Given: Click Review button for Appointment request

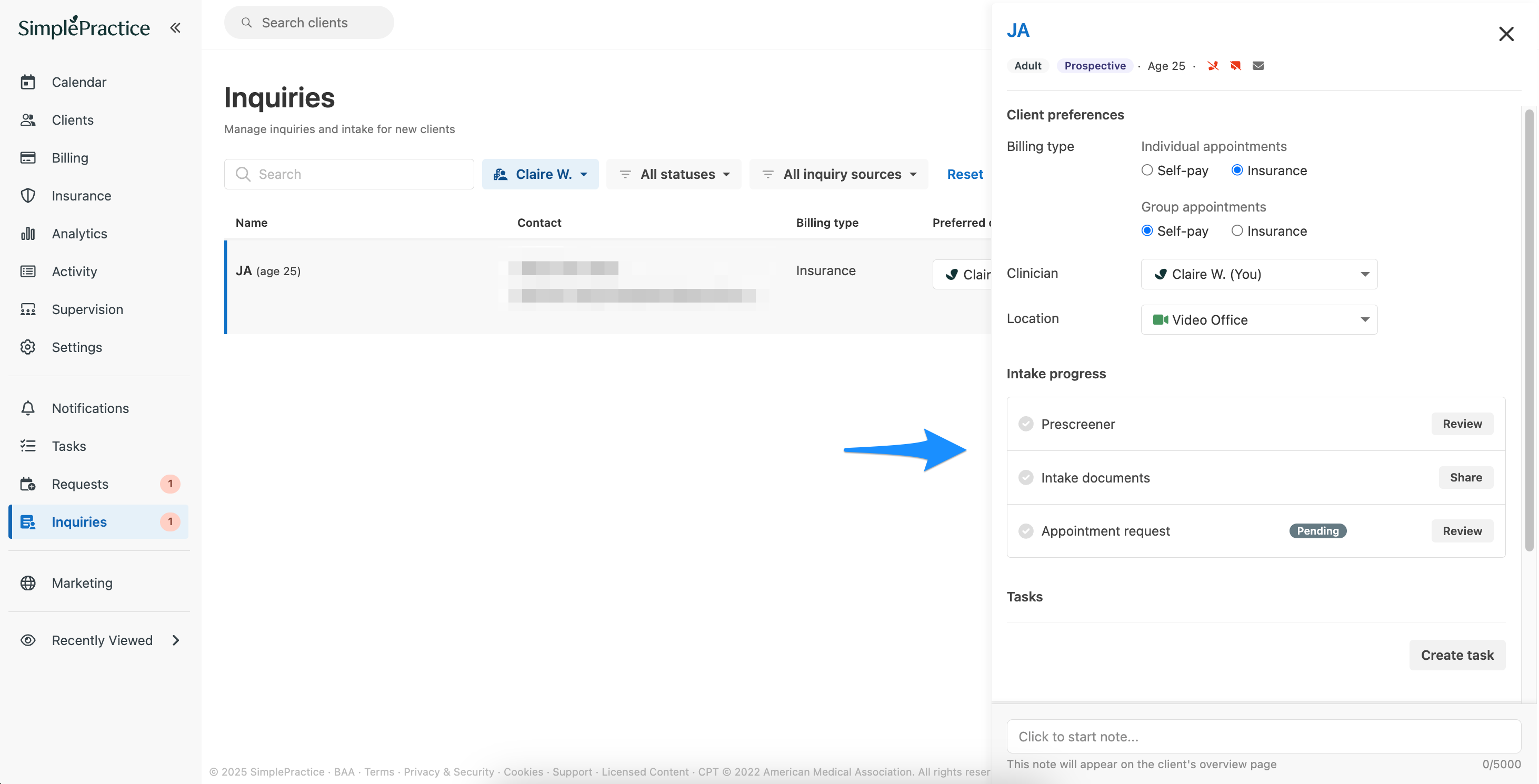Looking at the screenshot, I should [x=1462, y=531].
